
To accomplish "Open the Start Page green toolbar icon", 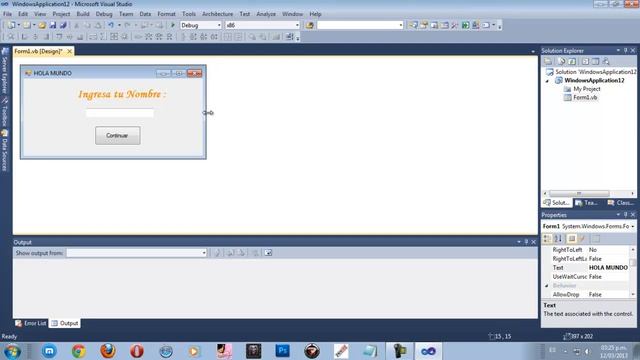I will [465, 25].
